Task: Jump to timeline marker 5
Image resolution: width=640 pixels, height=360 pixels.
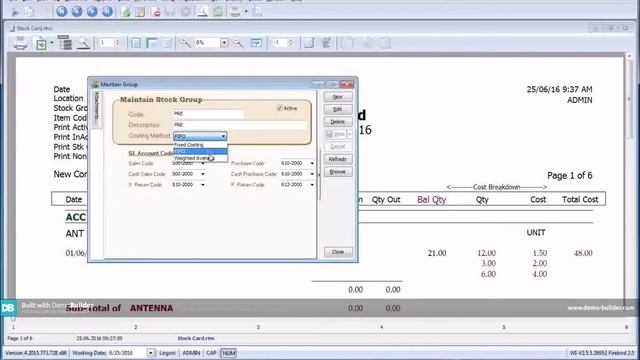Action: [504, 327]
